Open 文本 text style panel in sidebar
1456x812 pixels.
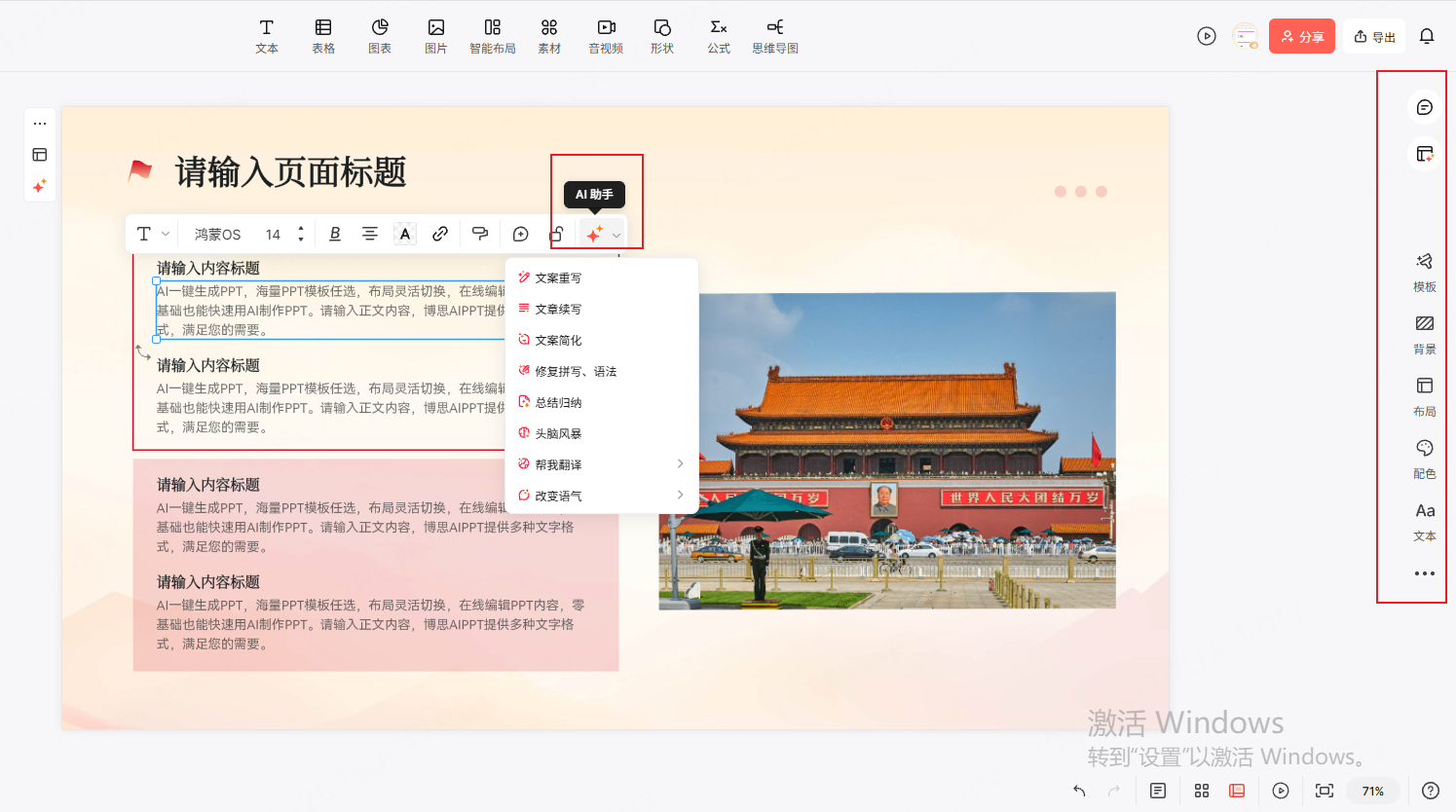[x=1425, y=521]
